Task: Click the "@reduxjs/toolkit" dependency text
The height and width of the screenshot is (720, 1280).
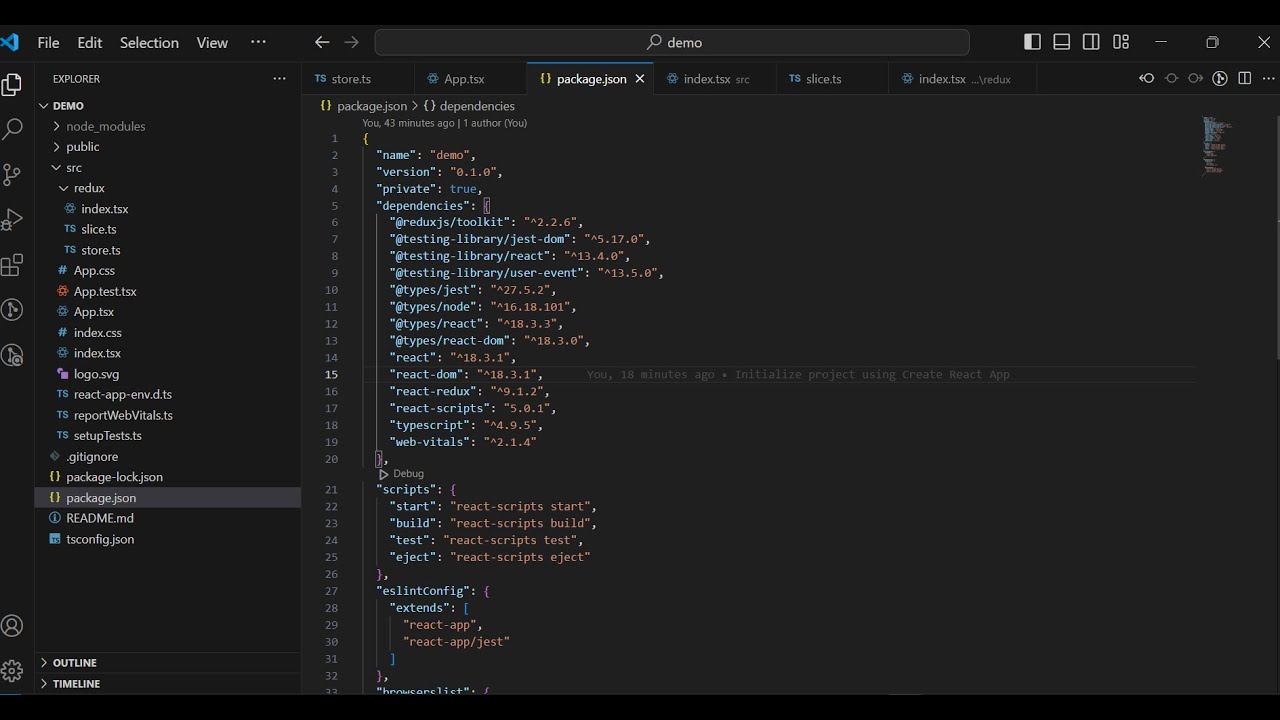Action: tap(449, 222)
